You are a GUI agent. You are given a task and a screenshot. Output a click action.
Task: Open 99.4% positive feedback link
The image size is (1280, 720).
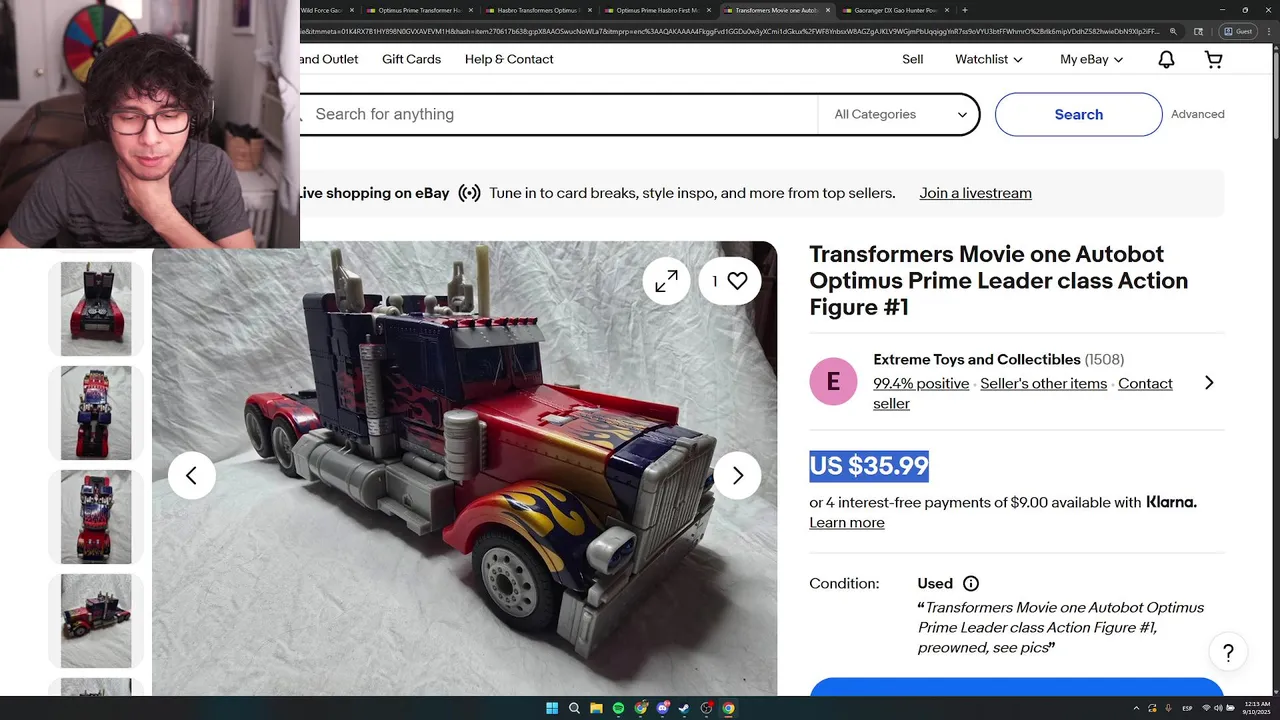pyautogui.click(x=921, y=384)
